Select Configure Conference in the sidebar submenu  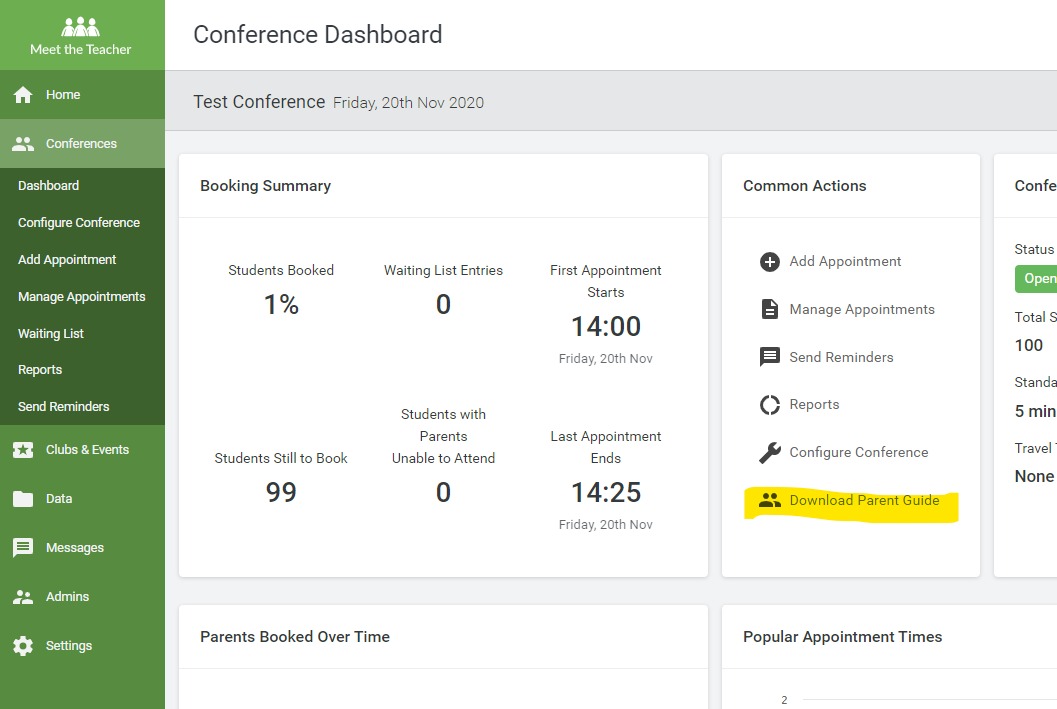[79, 222]
